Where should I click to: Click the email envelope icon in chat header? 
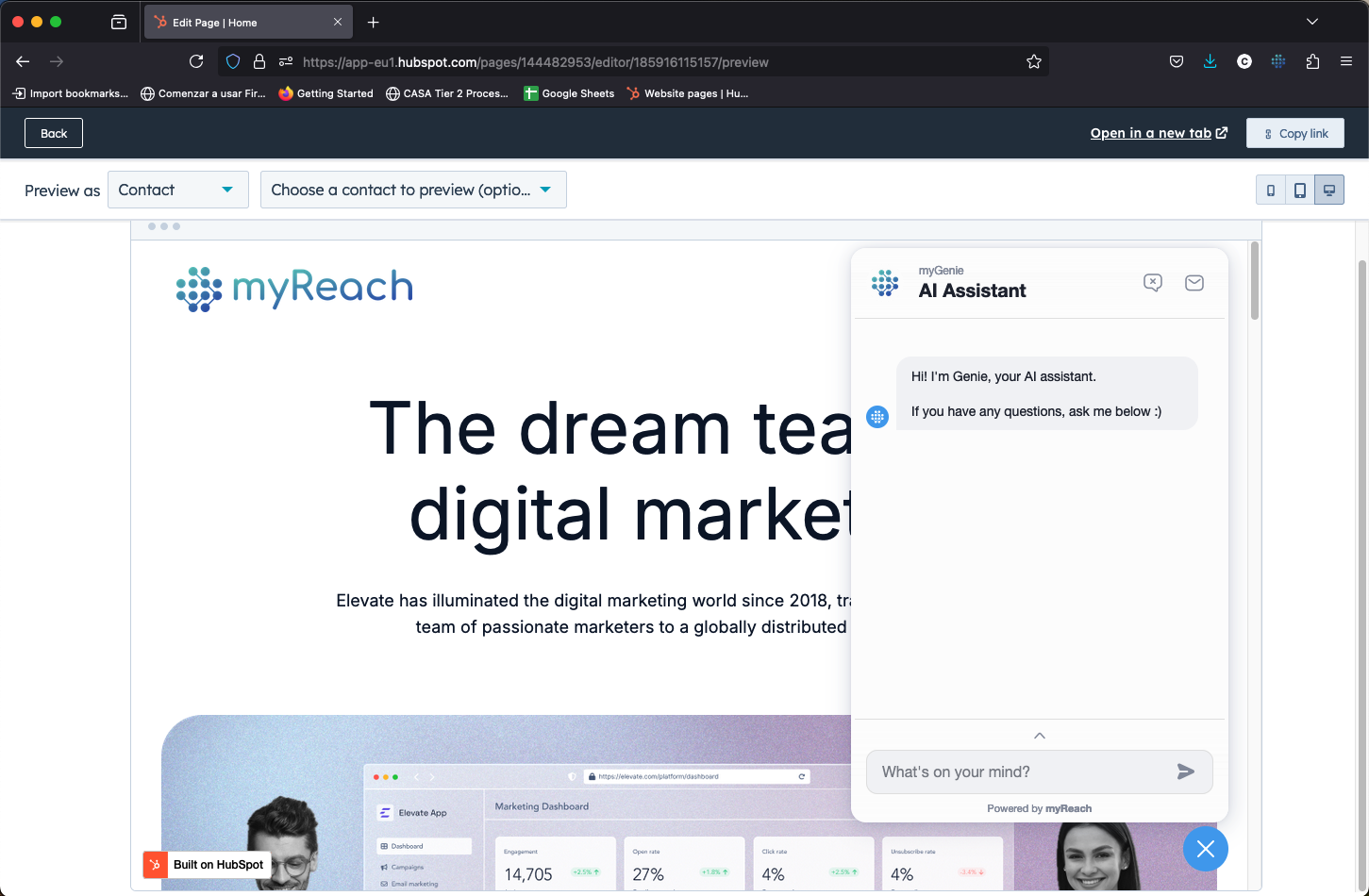1194,283
